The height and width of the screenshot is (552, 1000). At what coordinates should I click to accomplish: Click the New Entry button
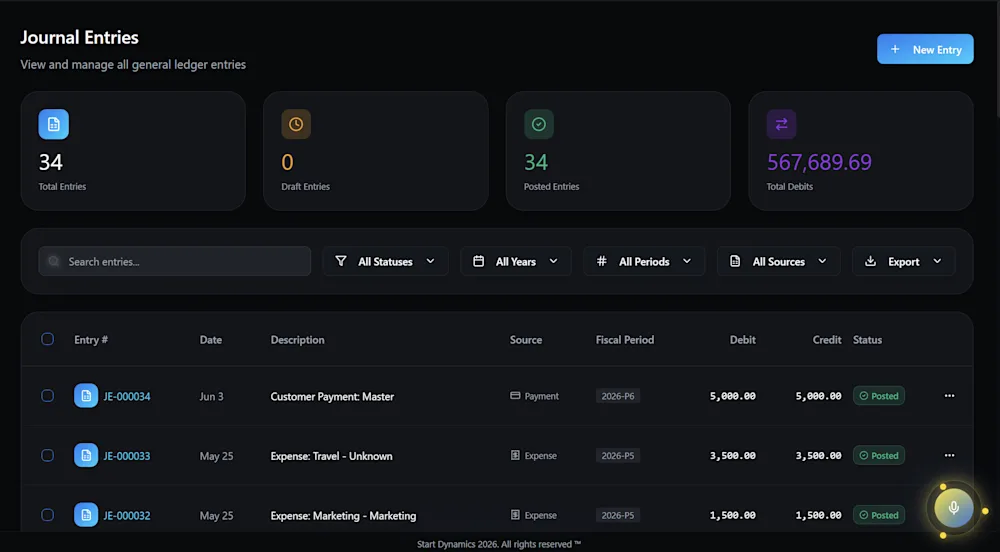[x=925, y=49]
